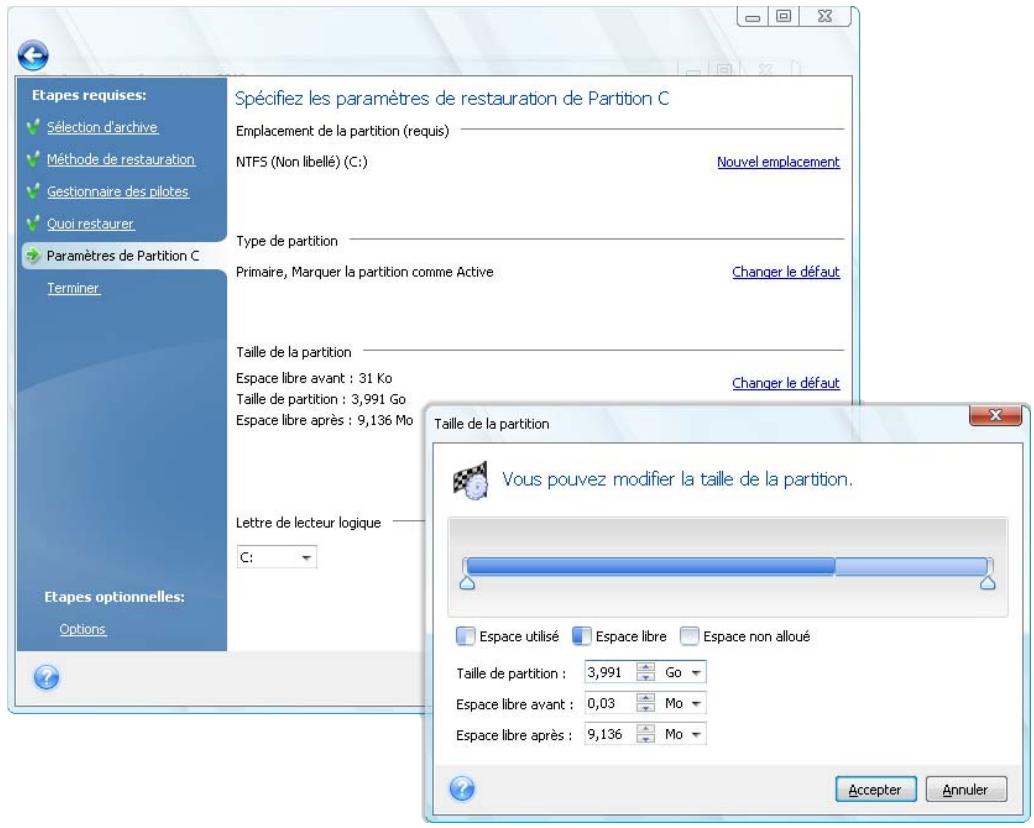Click the green arrow beside Paramètres de Partition C

tap(33, 255)
